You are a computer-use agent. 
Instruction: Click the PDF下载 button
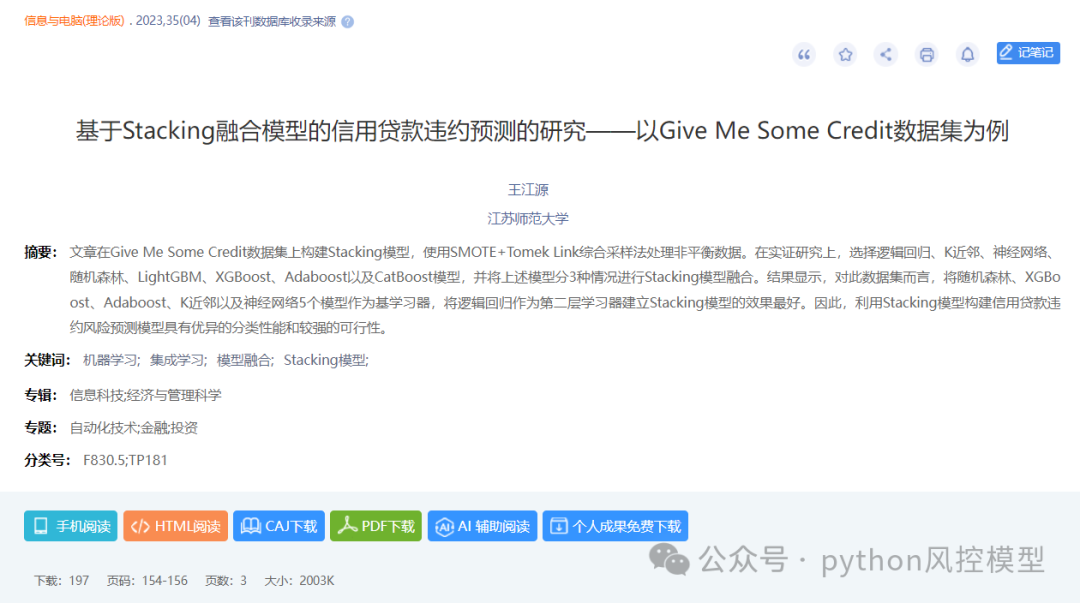pos(375,527)
